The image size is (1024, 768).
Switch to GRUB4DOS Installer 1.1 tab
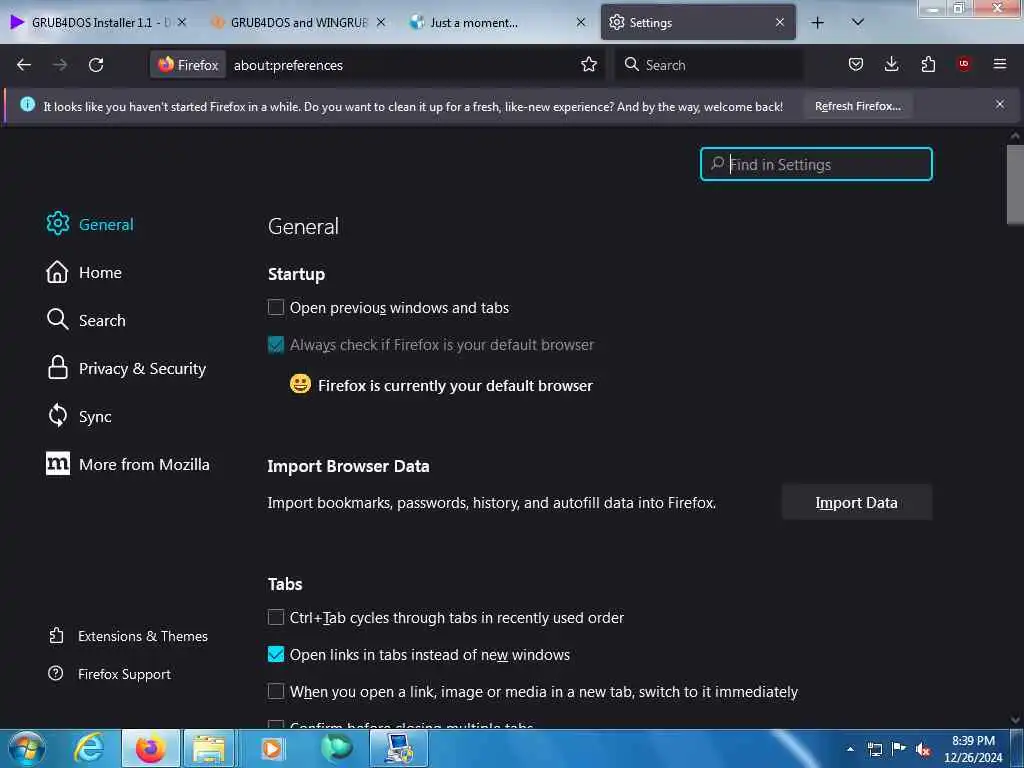(98, 22)
